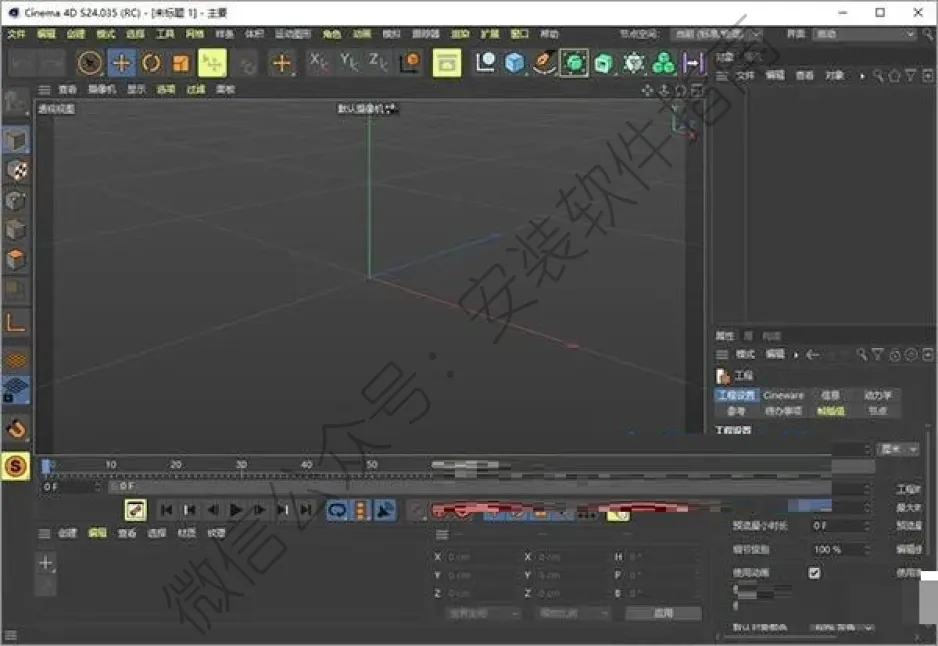
Task: Open the 角色 menu
Action: [331, 34]
